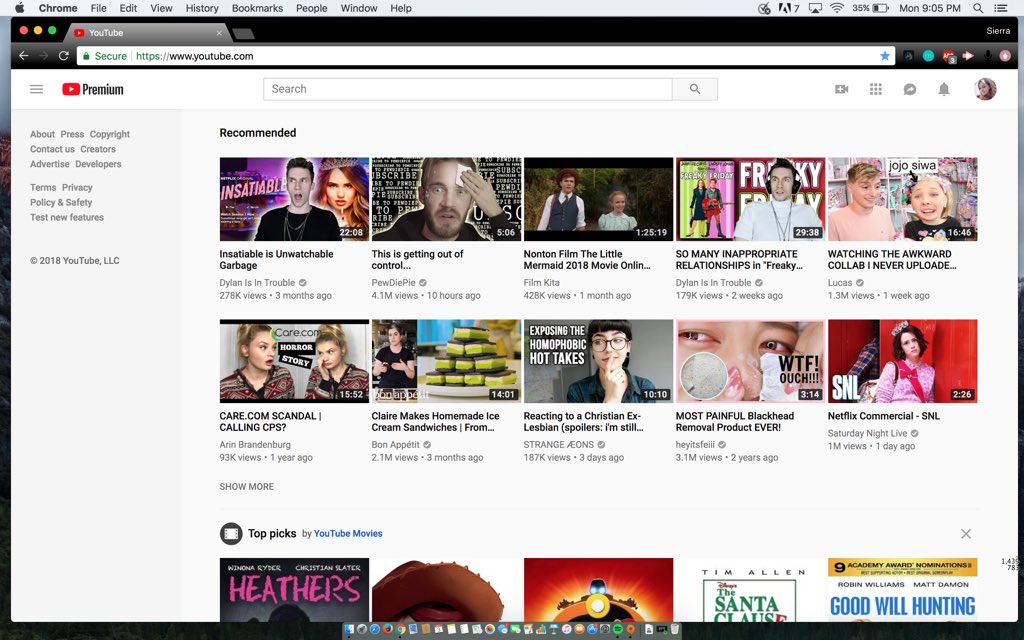Screen dimensions: 1024x640
Task: Close the YouTube browser tab
Action: pyautogui.click(x=219, y=33)
